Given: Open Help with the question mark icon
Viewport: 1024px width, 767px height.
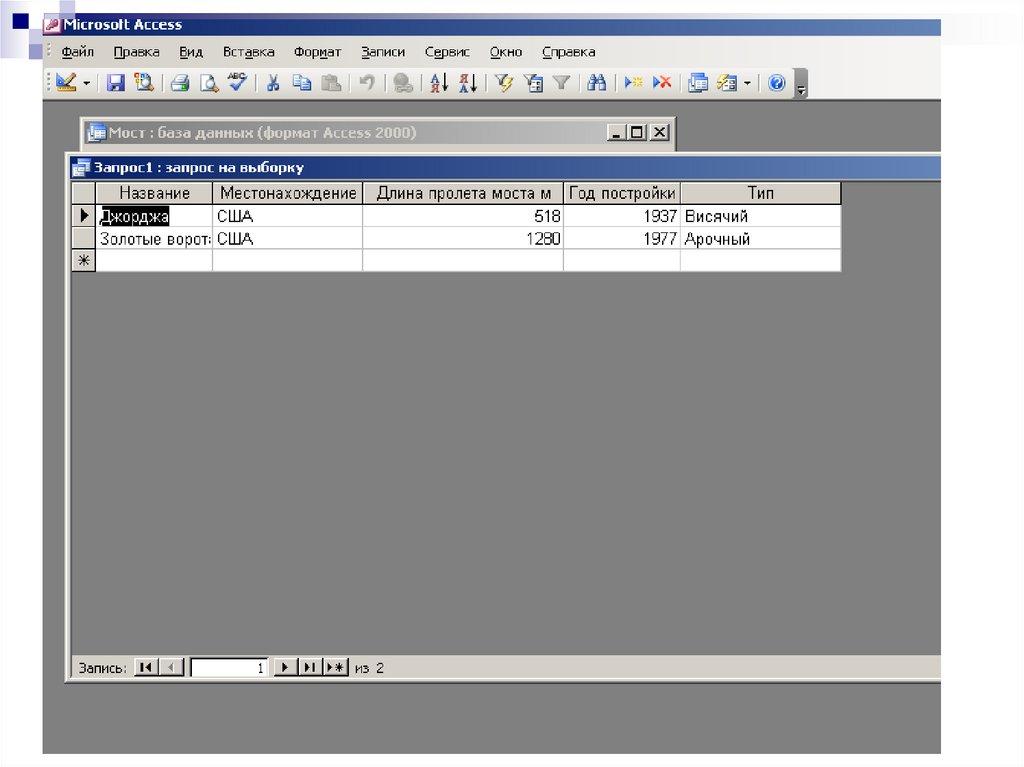Looking at the screenshot, I should (776, 83).
